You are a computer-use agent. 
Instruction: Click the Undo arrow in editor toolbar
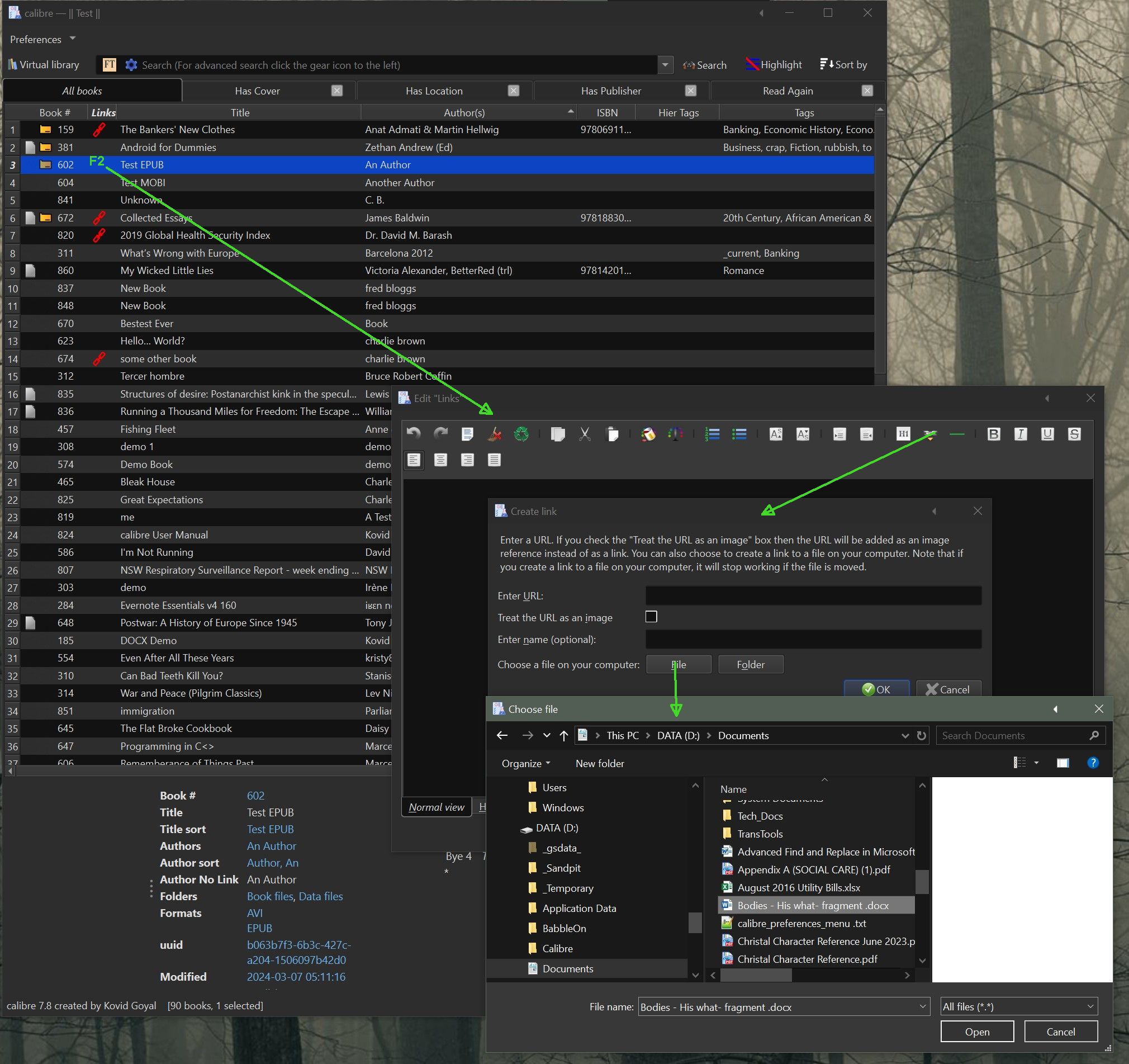pos(414,434)
